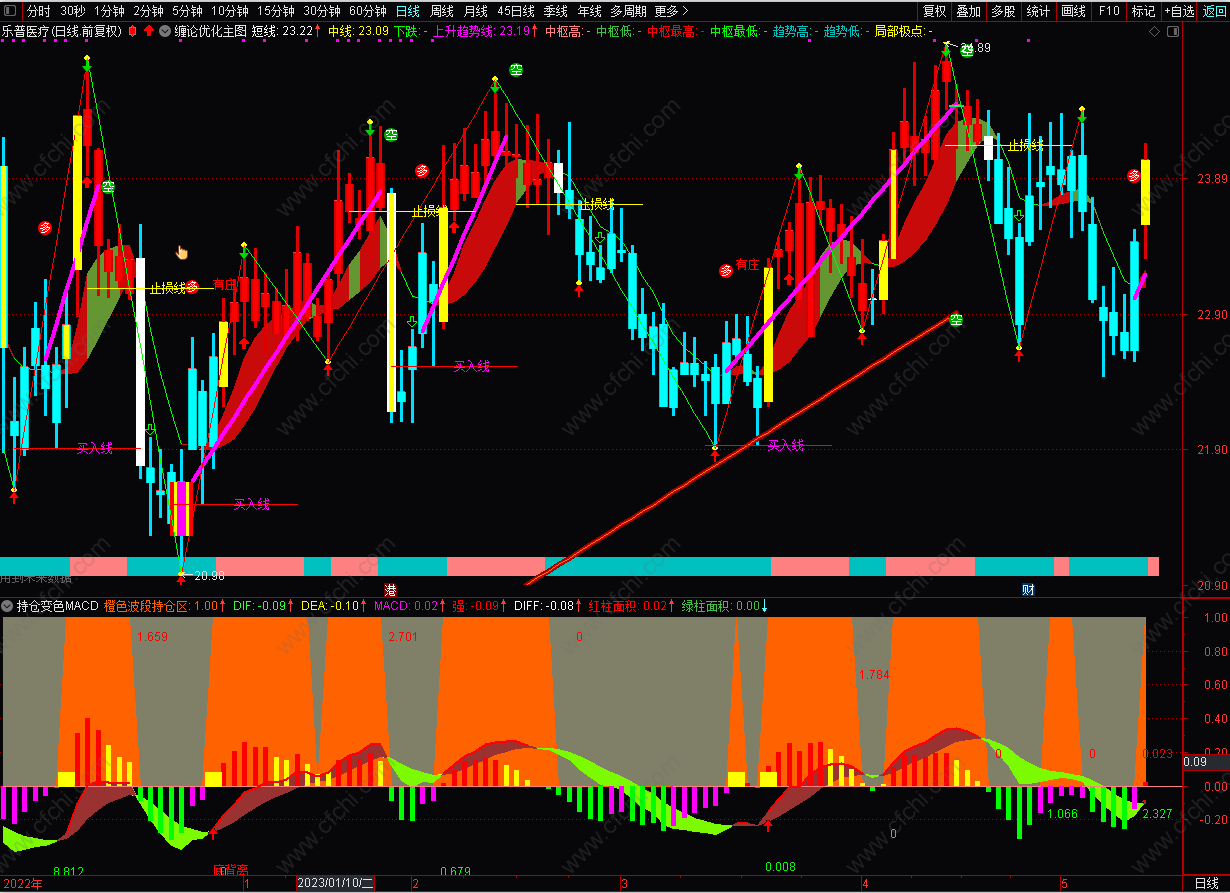Switch to the 月线 monthly chart
The image size is (1230, 893).
pos(475,11)
